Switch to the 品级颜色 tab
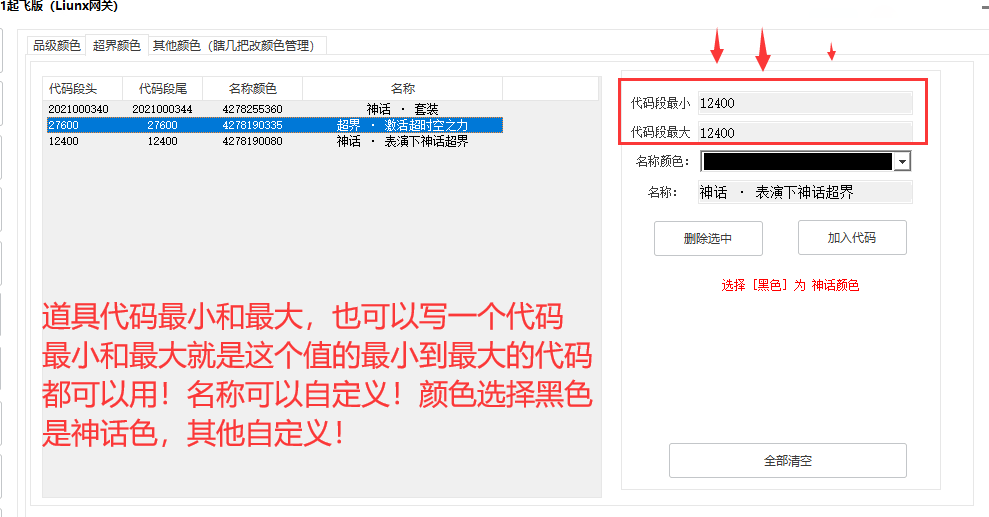This screenshot has height=517, width=989. coord(57,45)
